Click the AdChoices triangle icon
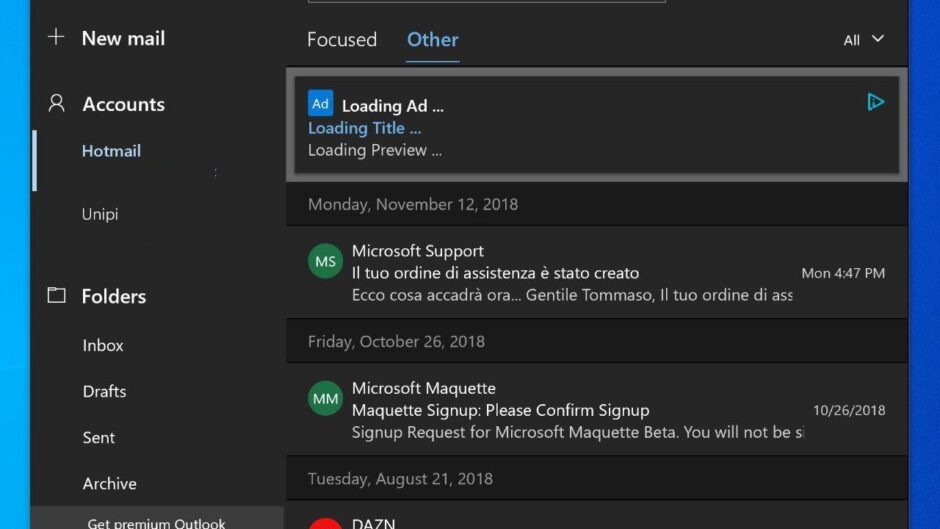940x529 pixels. [875, 102]
